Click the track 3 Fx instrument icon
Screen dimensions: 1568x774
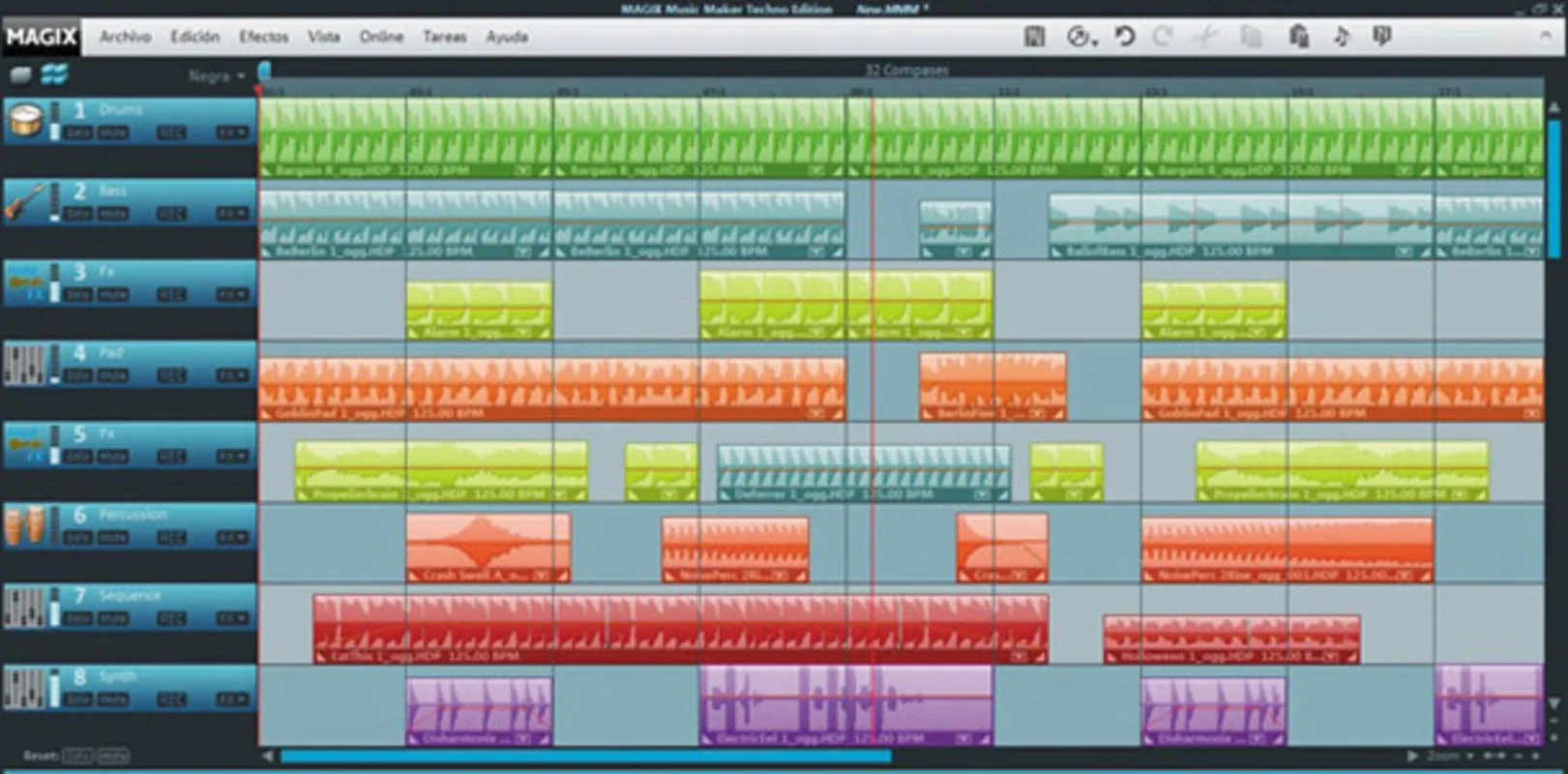pos(25,283)
